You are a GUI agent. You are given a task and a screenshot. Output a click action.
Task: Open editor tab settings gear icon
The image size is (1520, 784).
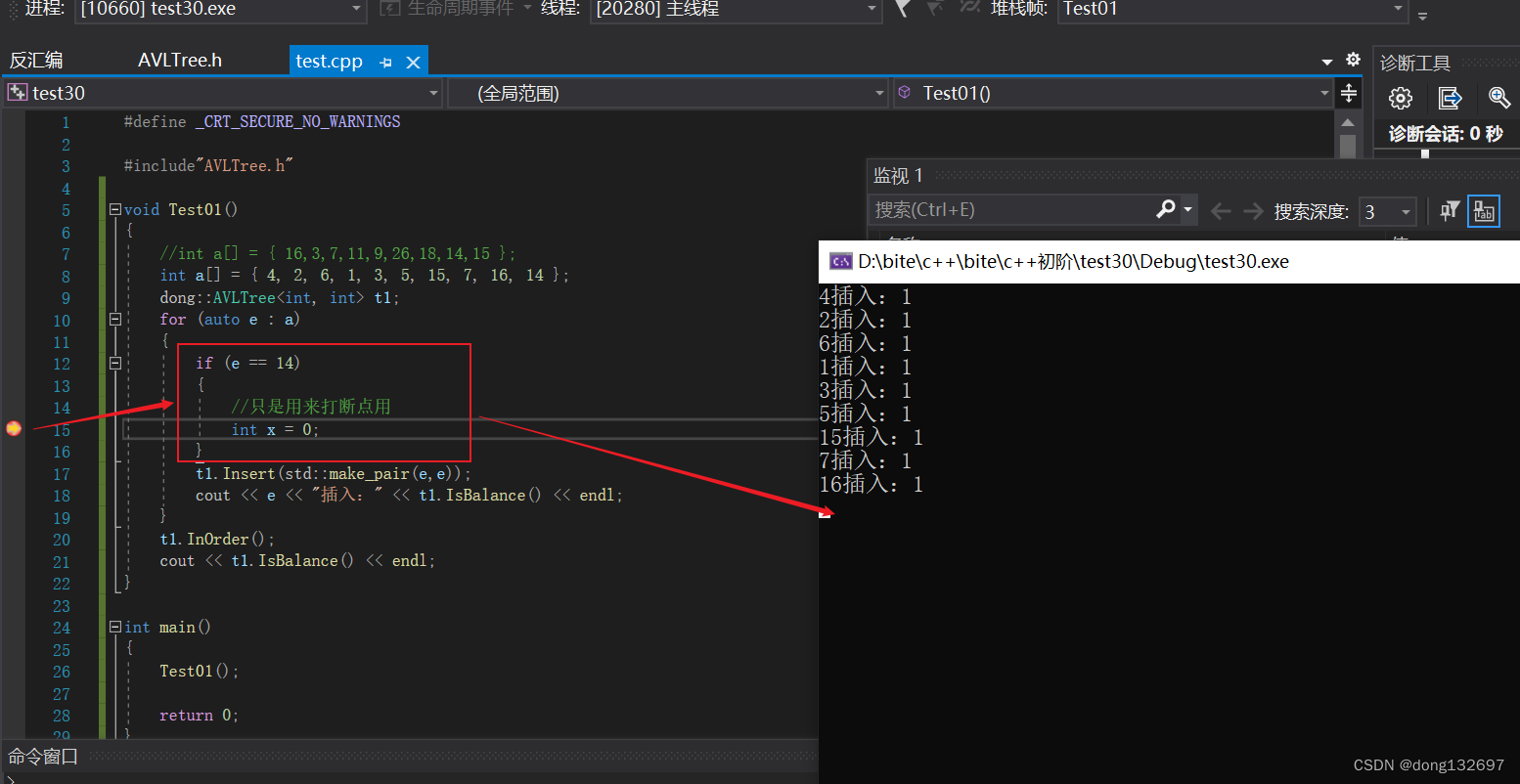point(1353,60)
